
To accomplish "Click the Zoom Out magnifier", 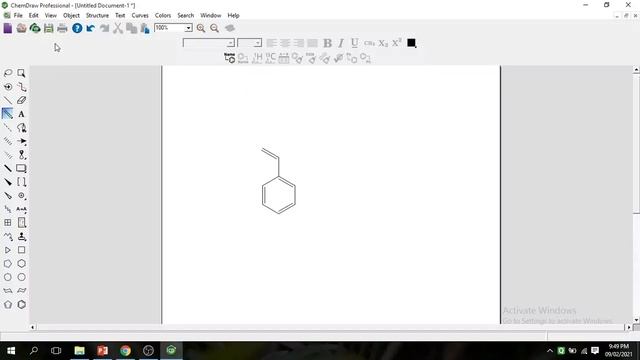I will (215, 28).
